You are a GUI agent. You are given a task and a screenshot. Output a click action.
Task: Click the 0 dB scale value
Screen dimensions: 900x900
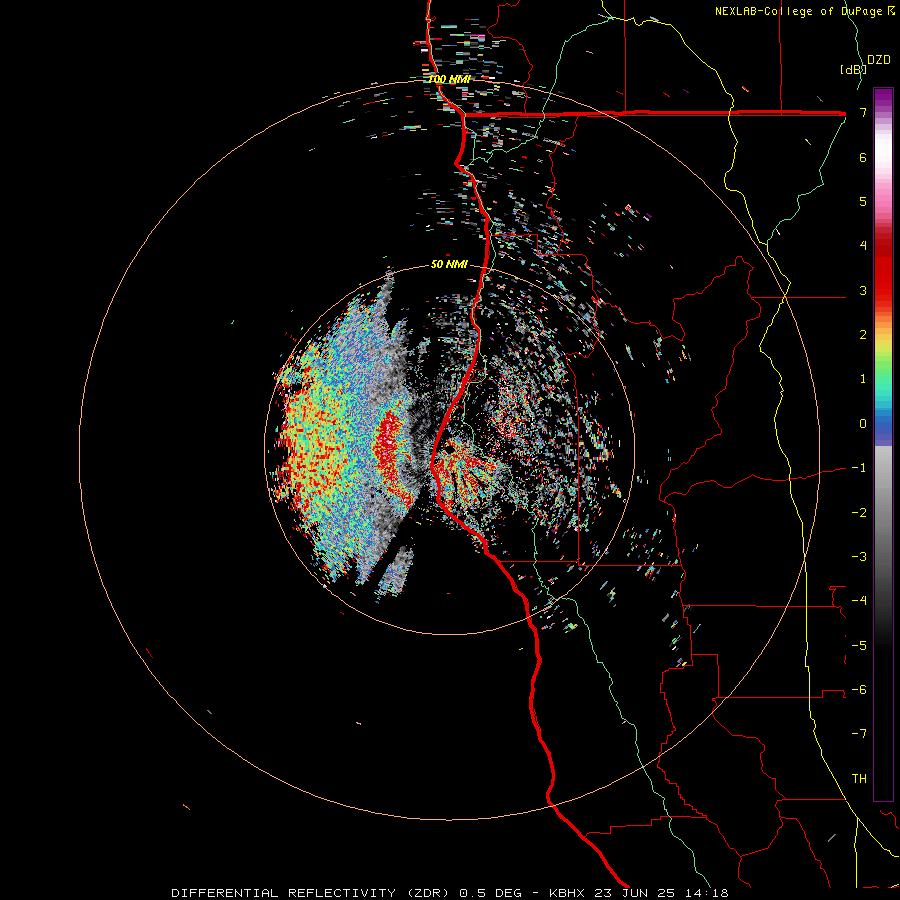863,424
